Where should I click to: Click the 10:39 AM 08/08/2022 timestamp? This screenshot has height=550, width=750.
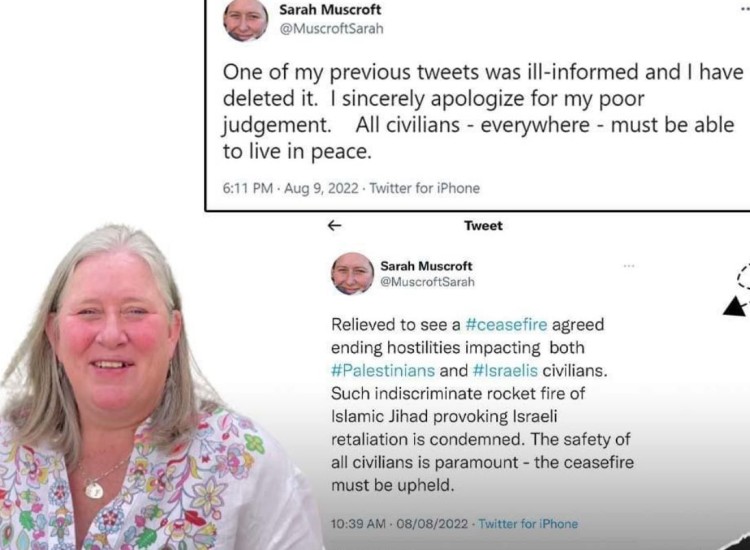(399, 524)
